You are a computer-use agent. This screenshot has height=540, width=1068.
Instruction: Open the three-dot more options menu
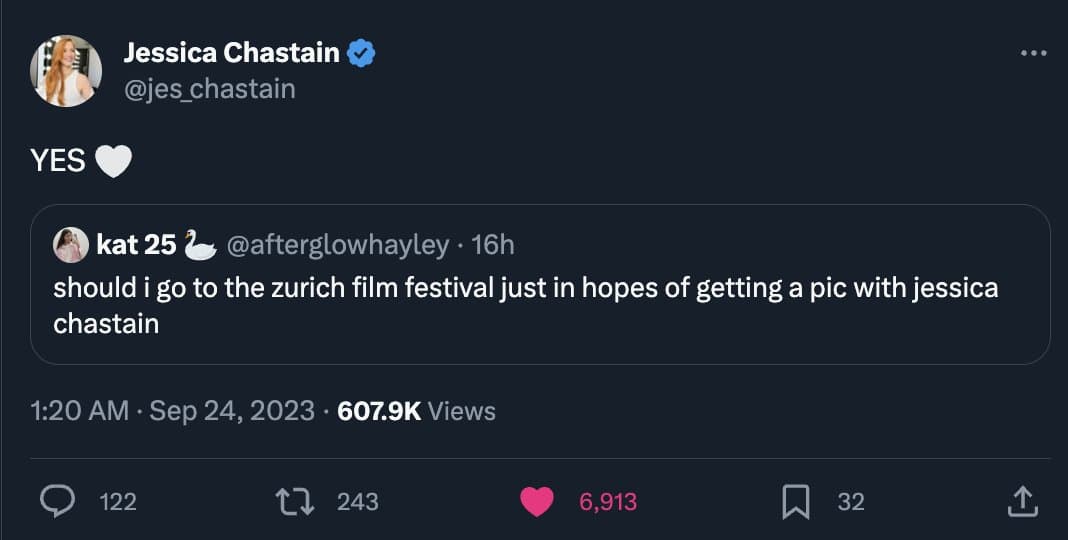point(1032,53)
